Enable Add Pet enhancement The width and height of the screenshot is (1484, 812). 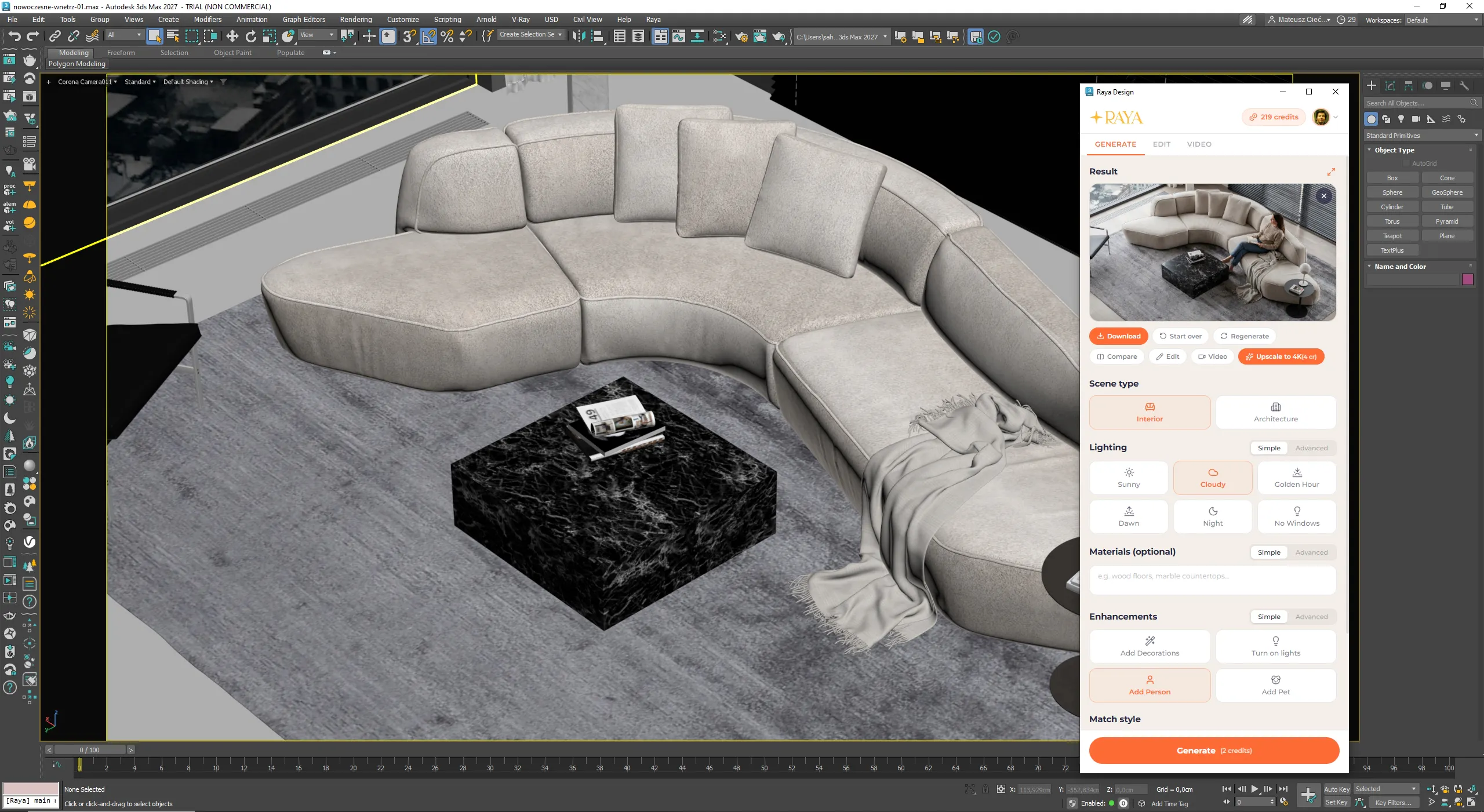point(1276,685)
